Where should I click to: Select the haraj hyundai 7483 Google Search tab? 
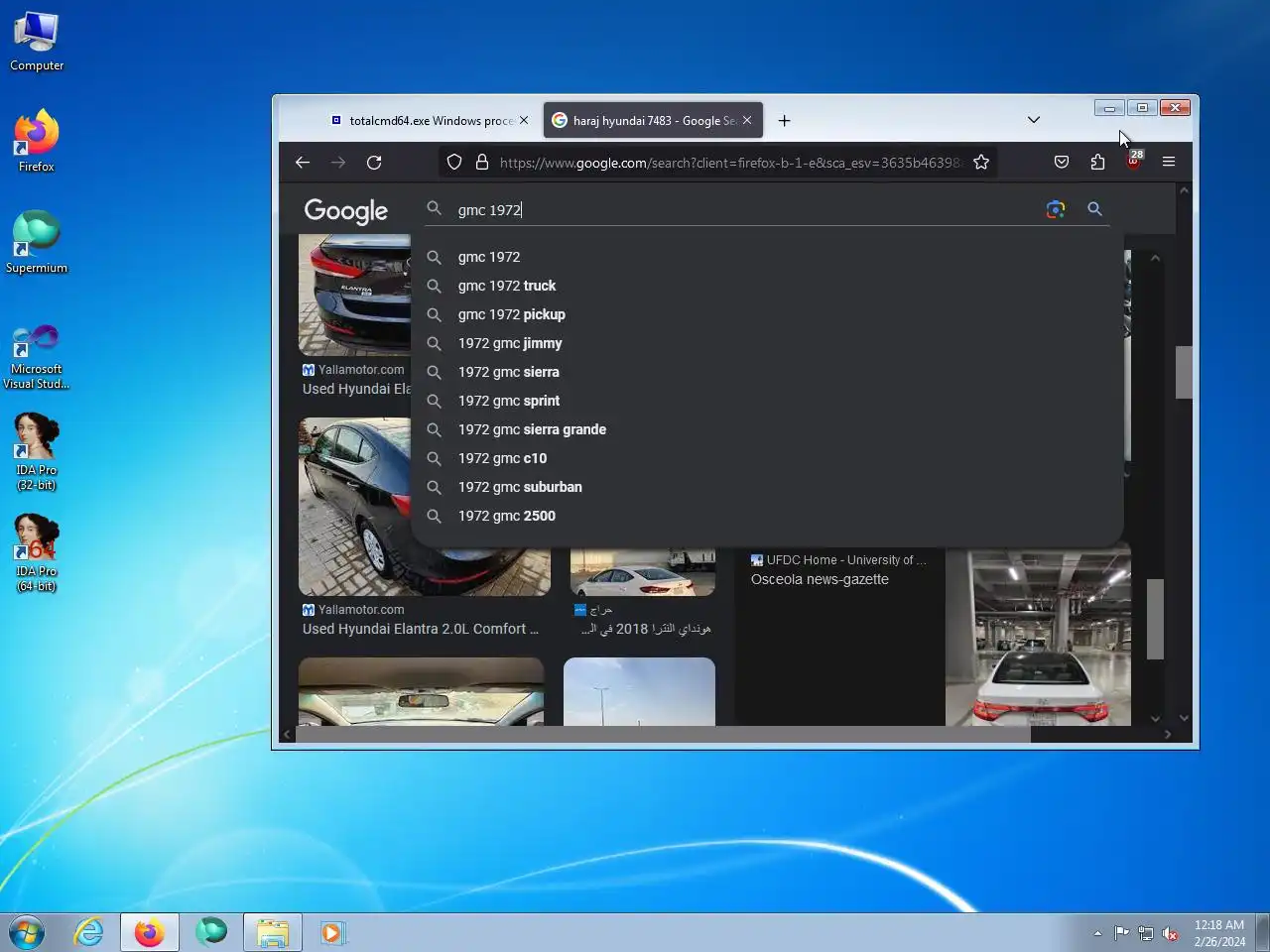(653, 121)
